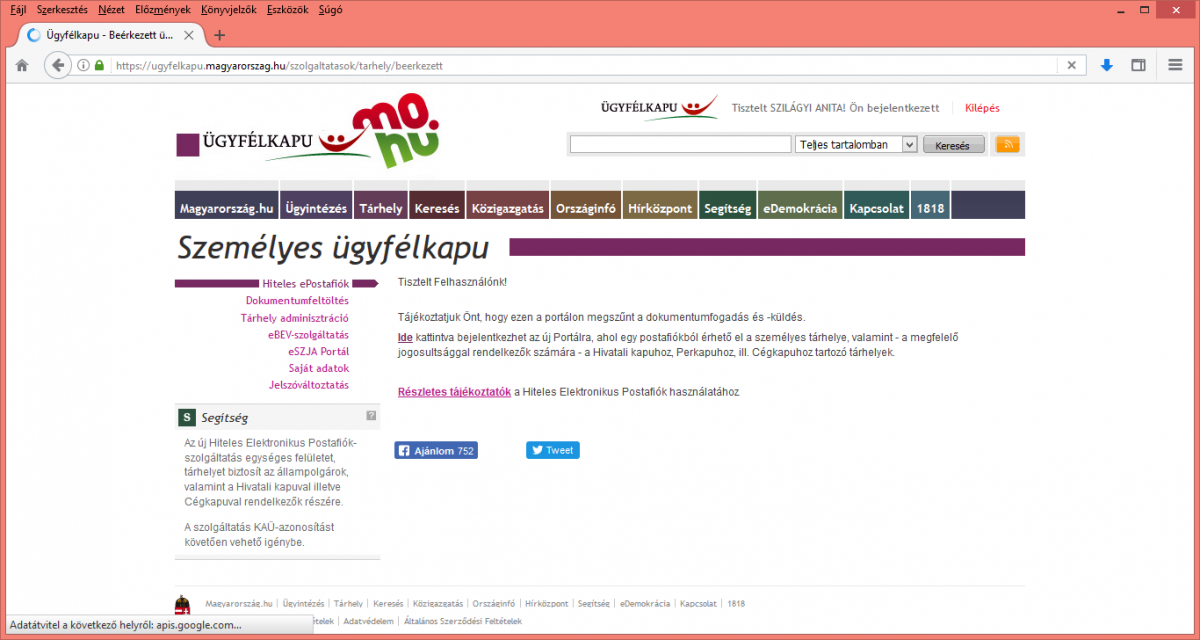
Task: Select Hiteles ePostafiók in the sidebar
Action: tap(305, 284)
